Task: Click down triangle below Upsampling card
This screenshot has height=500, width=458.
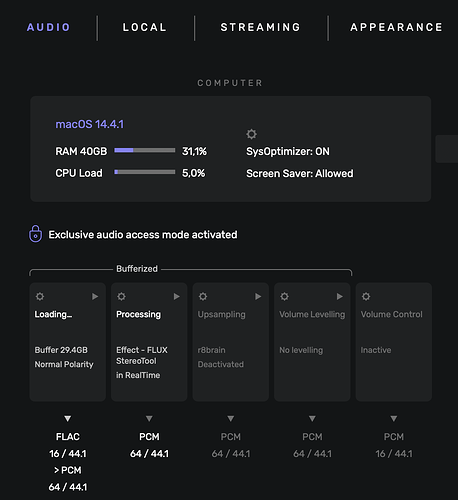Action: tap(230, 418)
